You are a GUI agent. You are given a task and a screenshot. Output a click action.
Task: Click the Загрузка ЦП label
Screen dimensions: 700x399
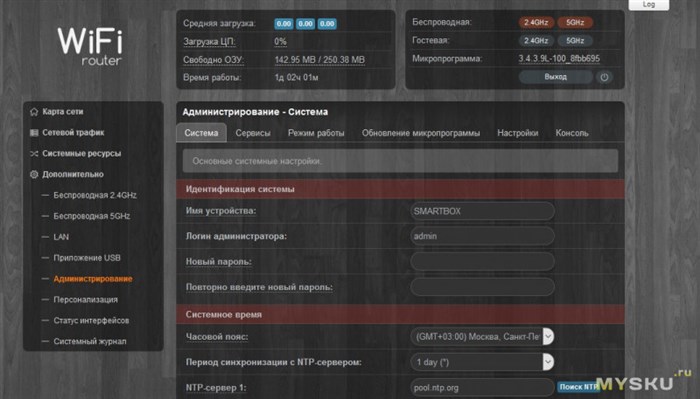[209, 42]
